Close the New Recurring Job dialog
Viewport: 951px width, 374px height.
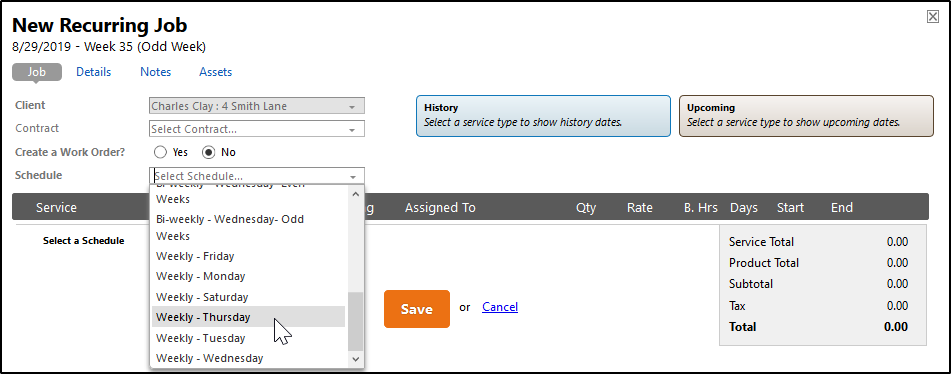(933, 17)
